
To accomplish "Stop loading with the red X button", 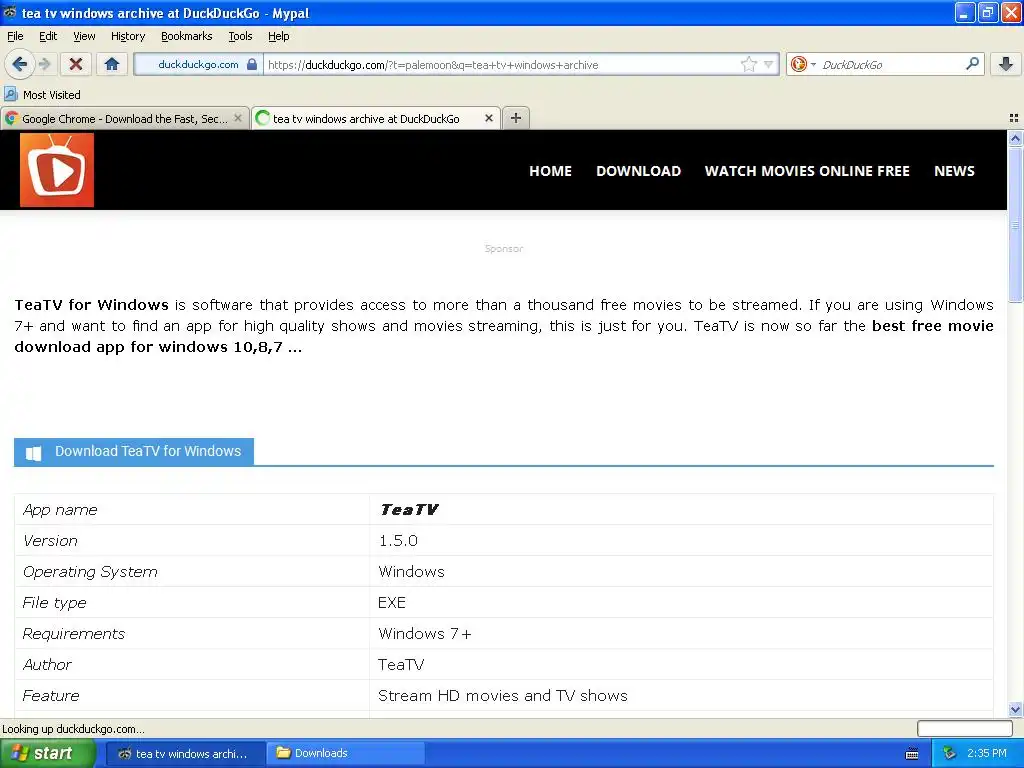I will point(76,64).
